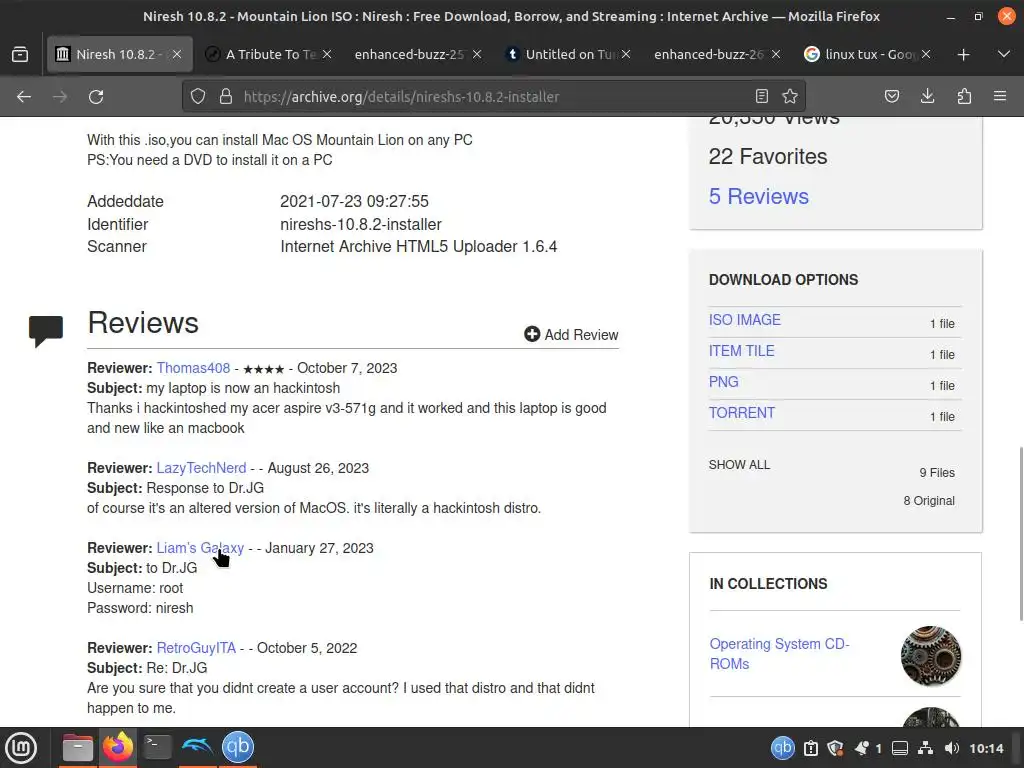The image size is (1024, 768).
Task: Open the volume speaker tray icon
Action: [x=952, y=748]
